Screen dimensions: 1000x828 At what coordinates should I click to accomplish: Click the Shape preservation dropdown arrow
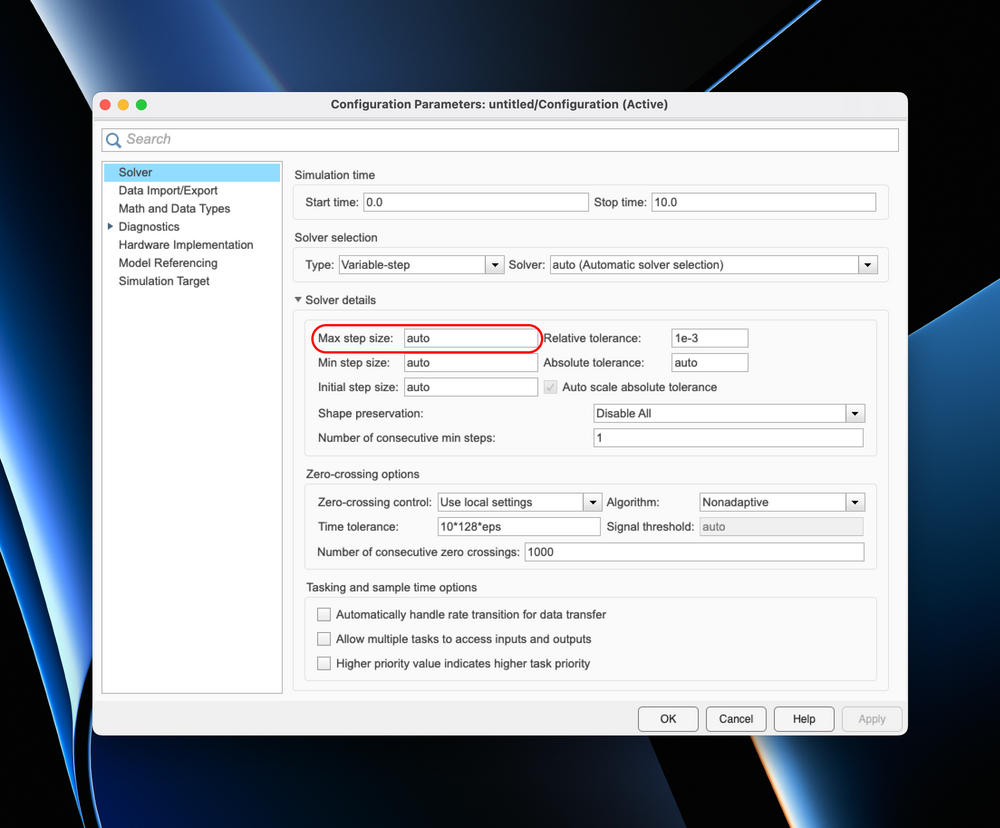click(855, 413)
